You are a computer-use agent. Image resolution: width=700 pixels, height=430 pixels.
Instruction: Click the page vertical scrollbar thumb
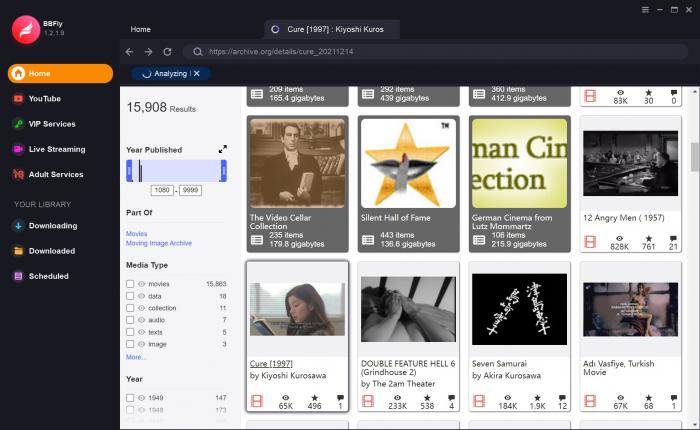pyautogui.click(x=695, y=157)
